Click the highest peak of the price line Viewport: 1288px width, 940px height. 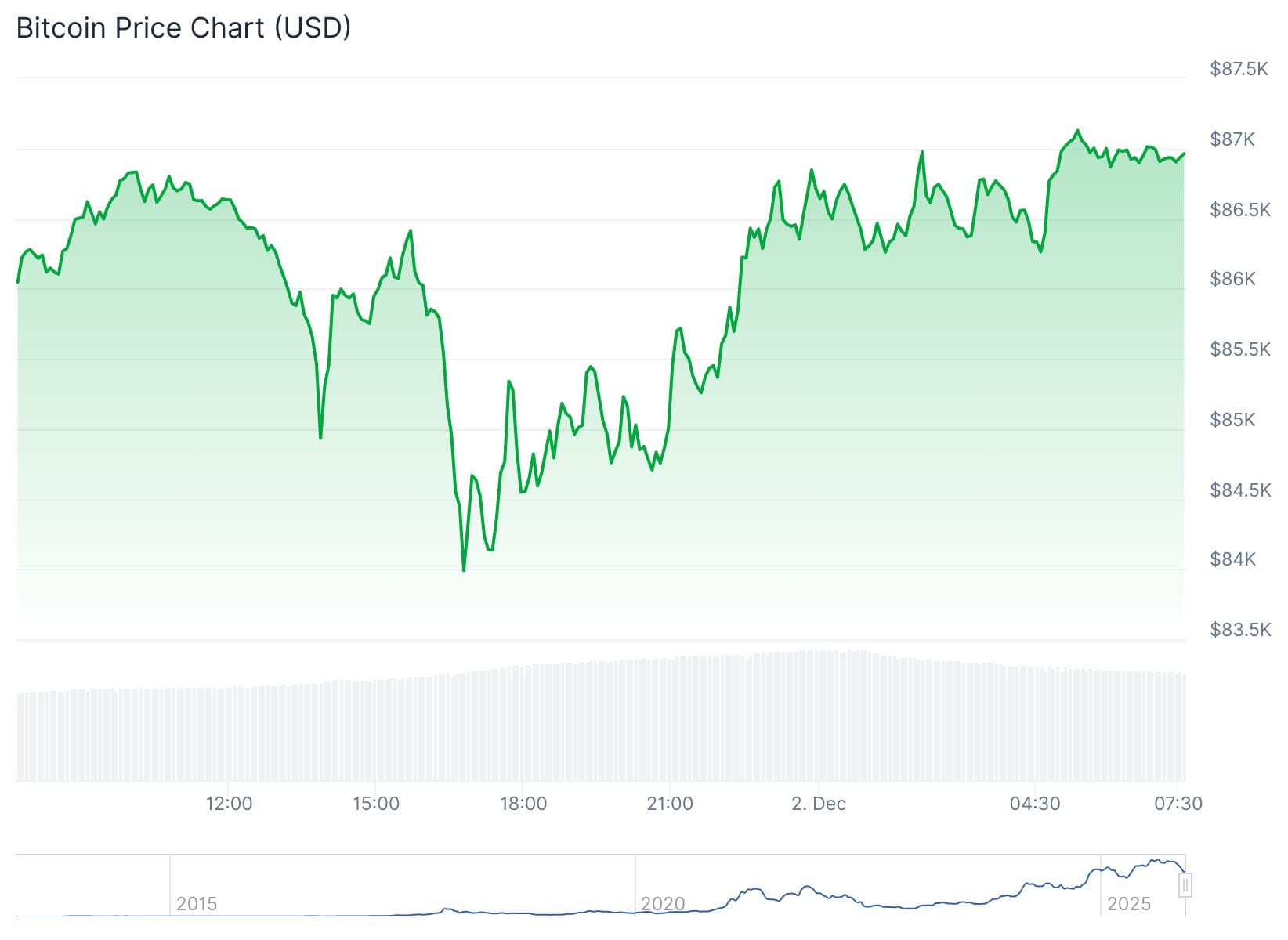[1077, 131]
